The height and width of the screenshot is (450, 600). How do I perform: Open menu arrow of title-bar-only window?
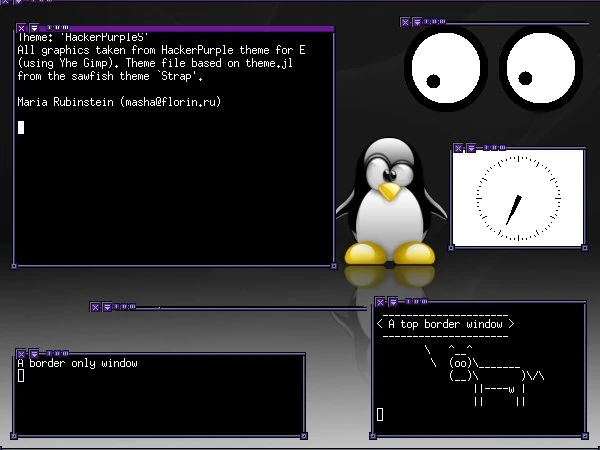[x=108, y=307]
